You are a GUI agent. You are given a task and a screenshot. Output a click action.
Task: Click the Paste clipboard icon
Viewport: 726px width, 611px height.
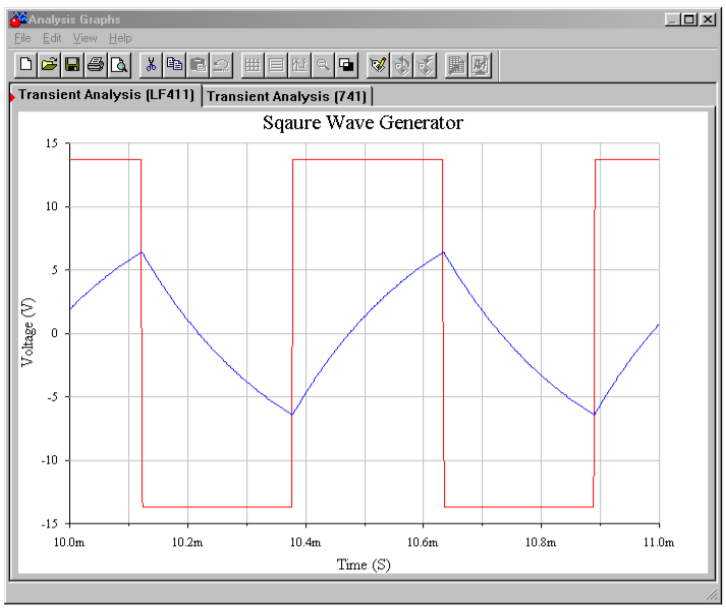[x=197, y=65]
